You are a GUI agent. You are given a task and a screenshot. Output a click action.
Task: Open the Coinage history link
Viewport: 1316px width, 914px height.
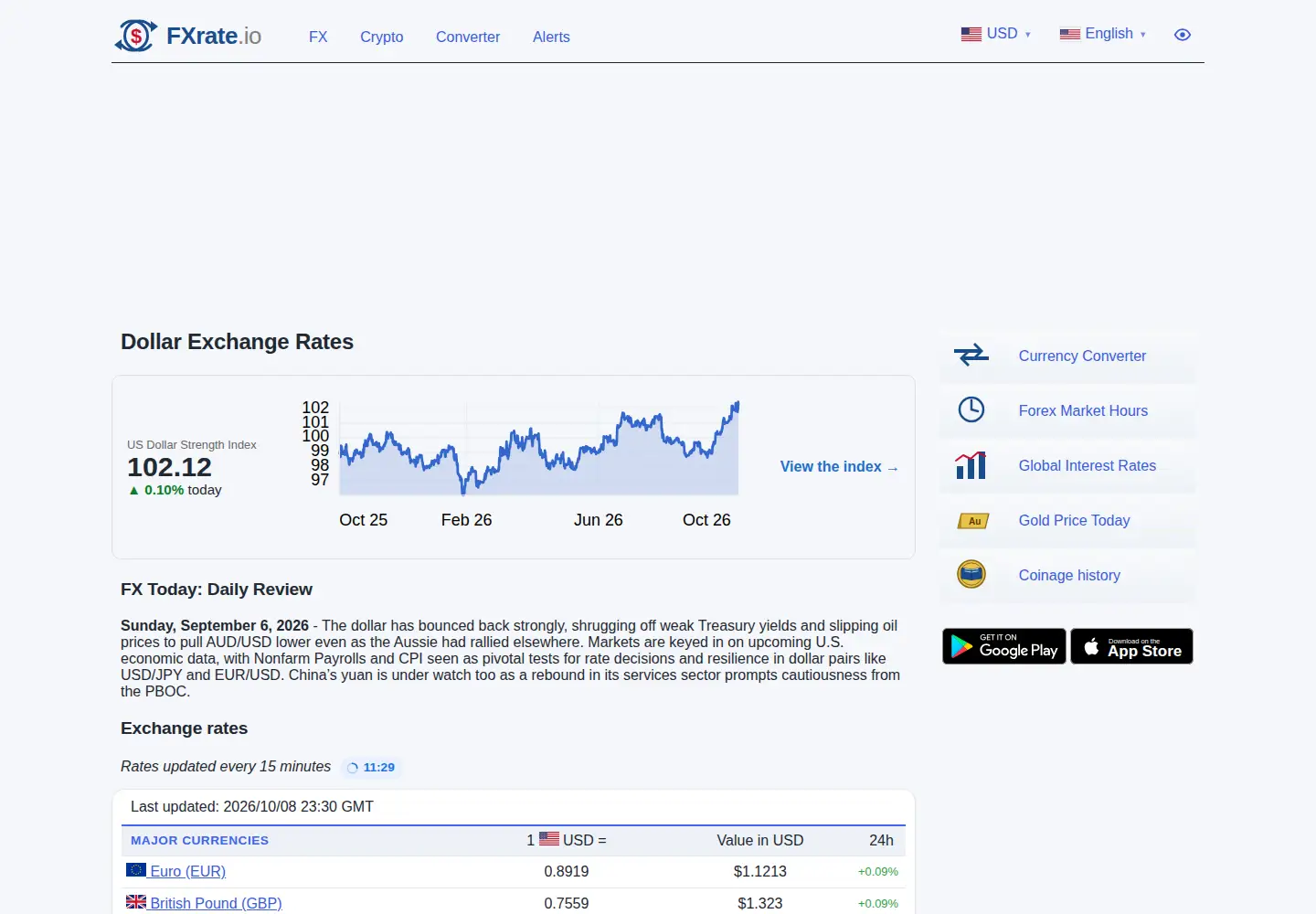point(1069,575)
